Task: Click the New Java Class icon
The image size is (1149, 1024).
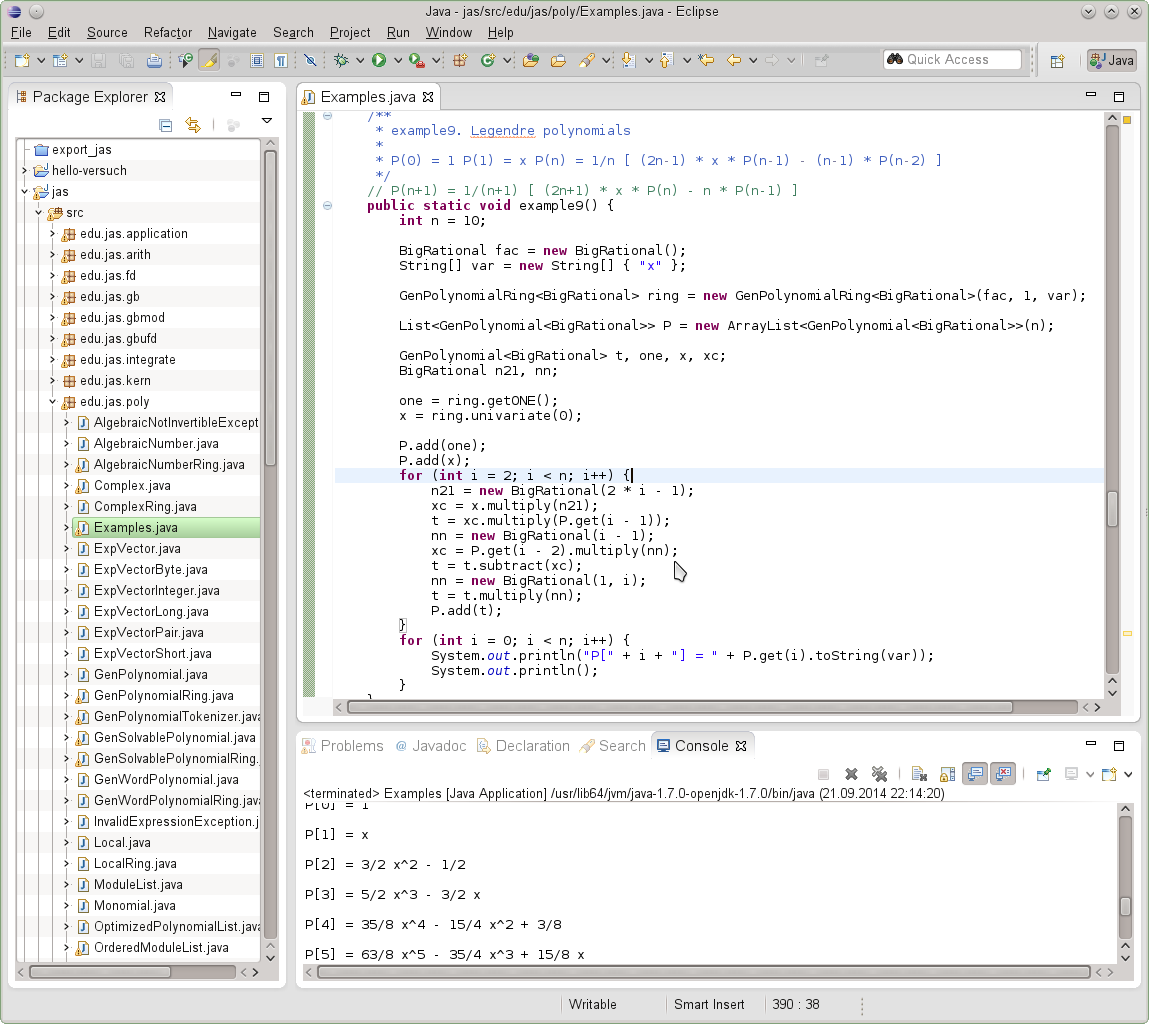Action: click(x=487, y=60)
